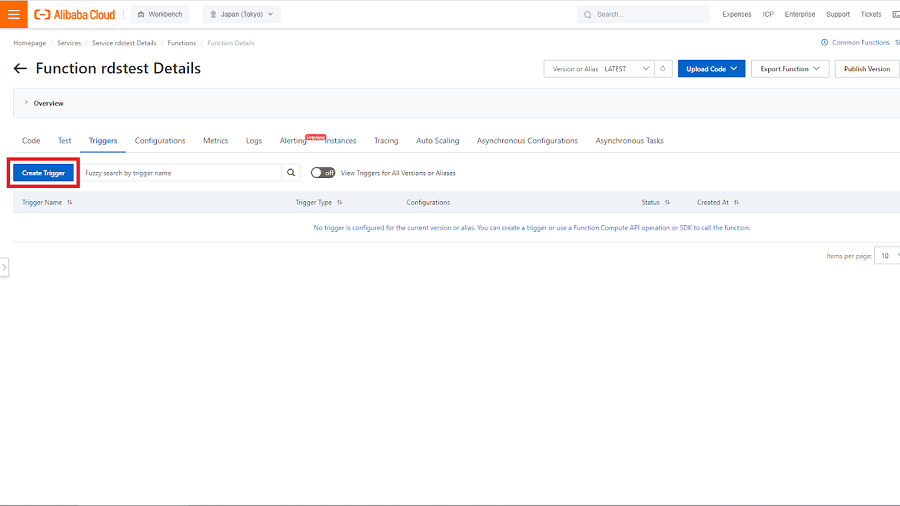Click the magnifier icon in trigger search
The image size is (900, 506).
point(291,173)
